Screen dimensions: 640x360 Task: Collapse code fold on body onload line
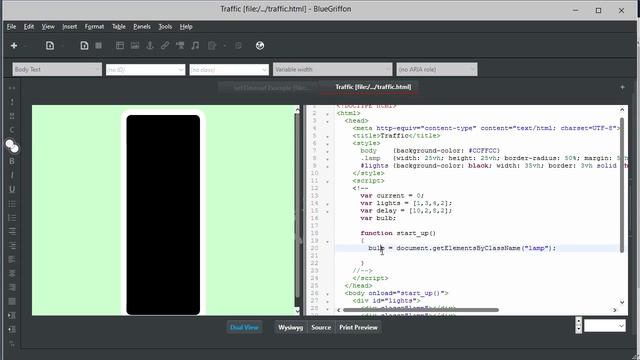(327, 293)
